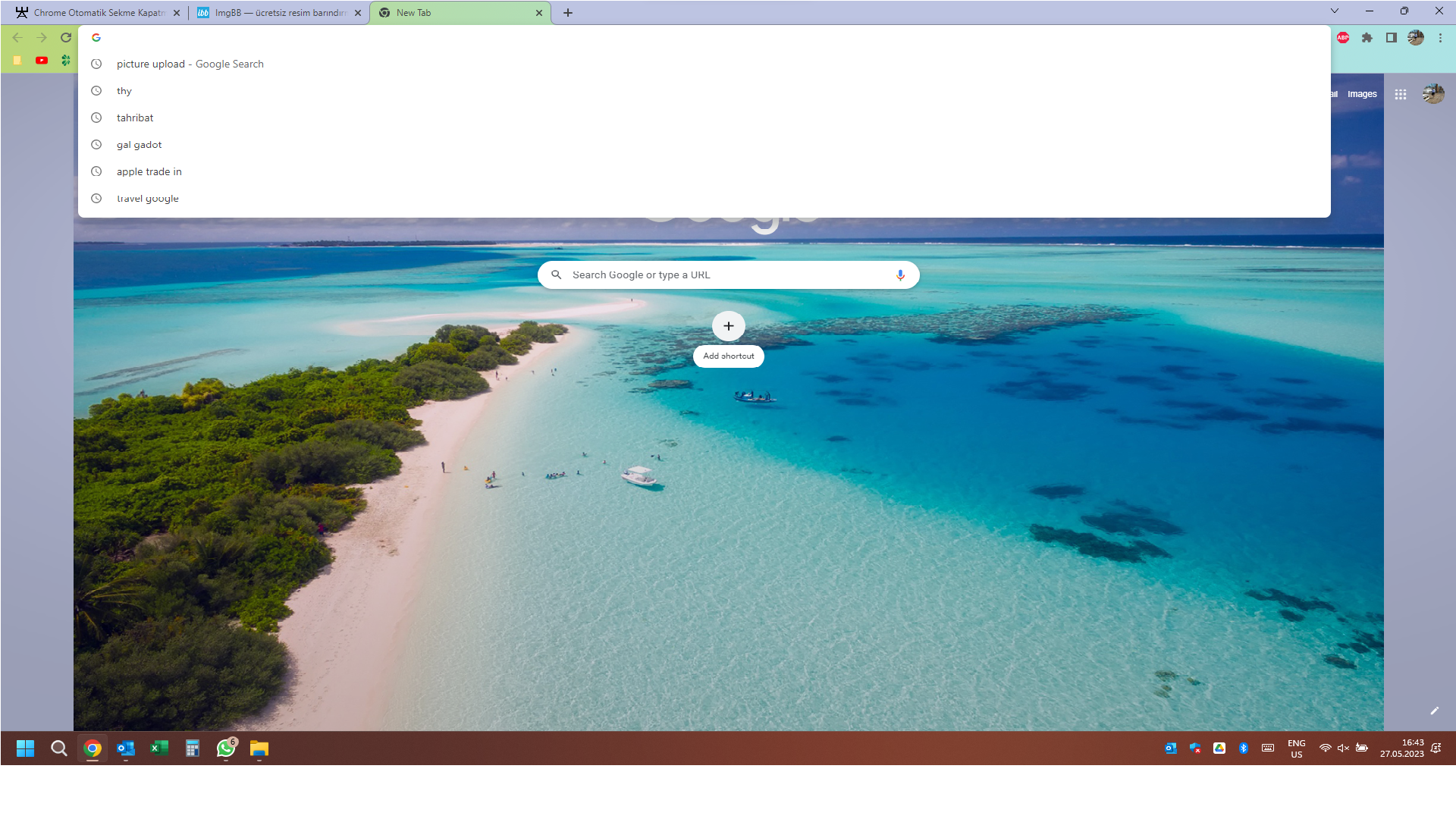This screenshot has height=819, width=1456.
Task: Open the AdBlock Plus extension icon
Action: (x=1343, y=37)
